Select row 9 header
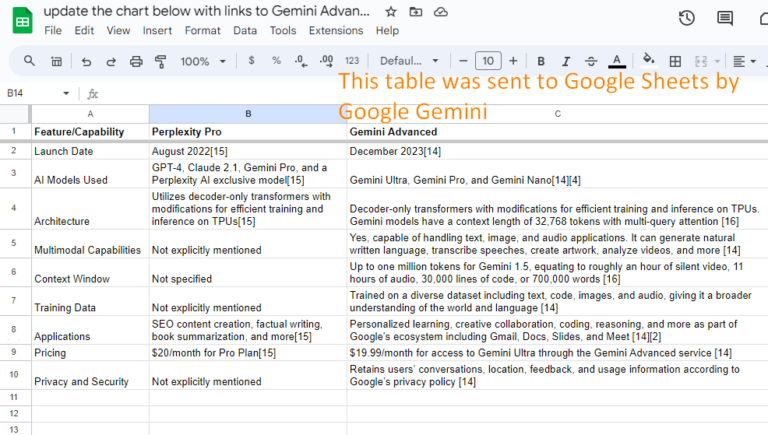768x435 pixels. [x=14, y=352]
